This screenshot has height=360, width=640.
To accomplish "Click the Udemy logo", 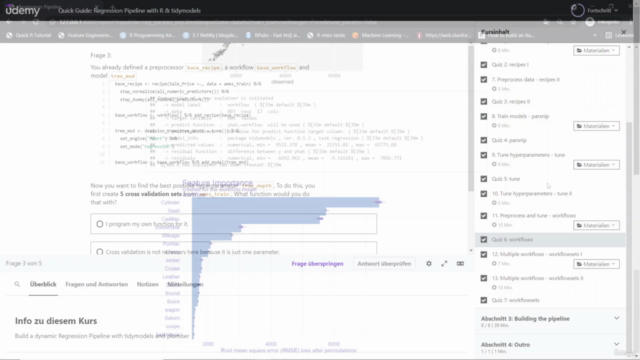I will tap(22, 10).
